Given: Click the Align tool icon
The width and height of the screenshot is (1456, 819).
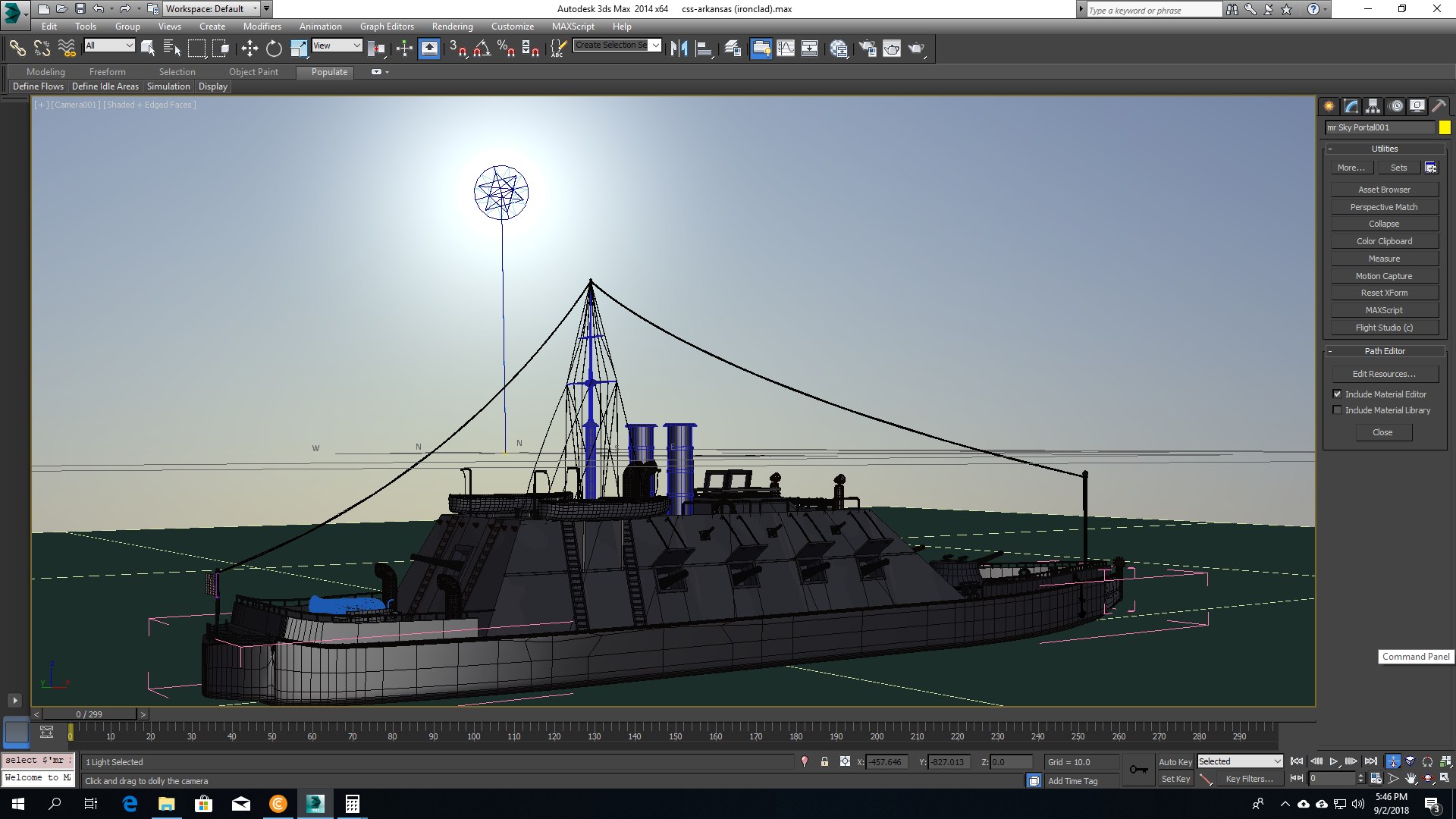Looking at the screenshot, I should pos(704,49).
